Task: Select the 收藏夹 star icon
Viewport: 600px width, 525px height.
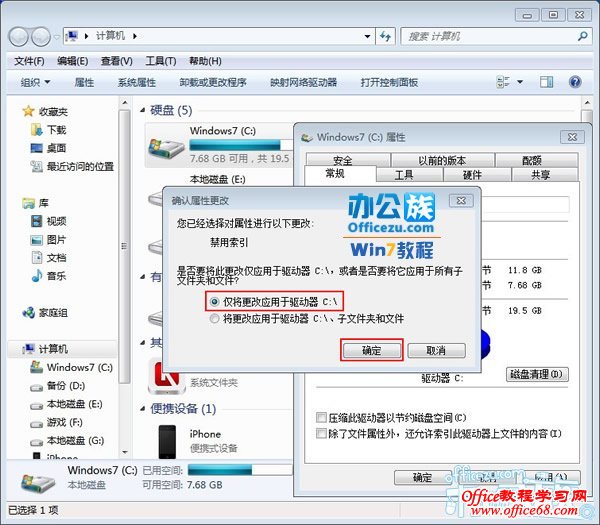Action: tap(28, 111)
